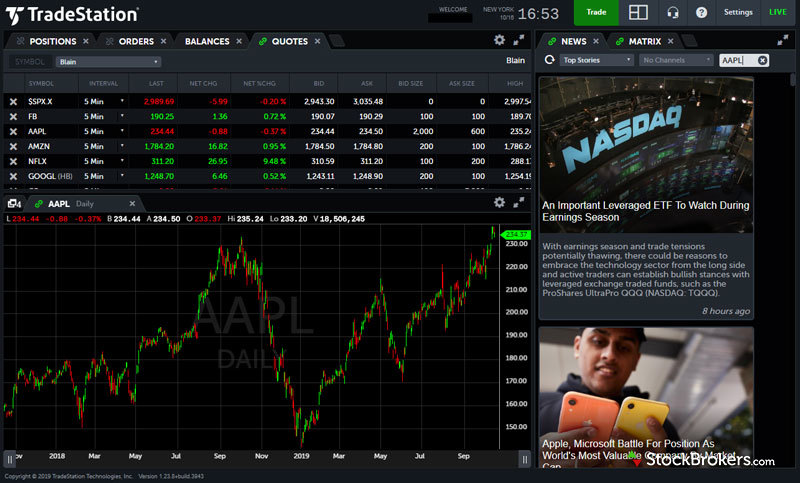Viewport: 800px width, 483px height.
Task: Close the Balances tab
Action: pos(239,41)
